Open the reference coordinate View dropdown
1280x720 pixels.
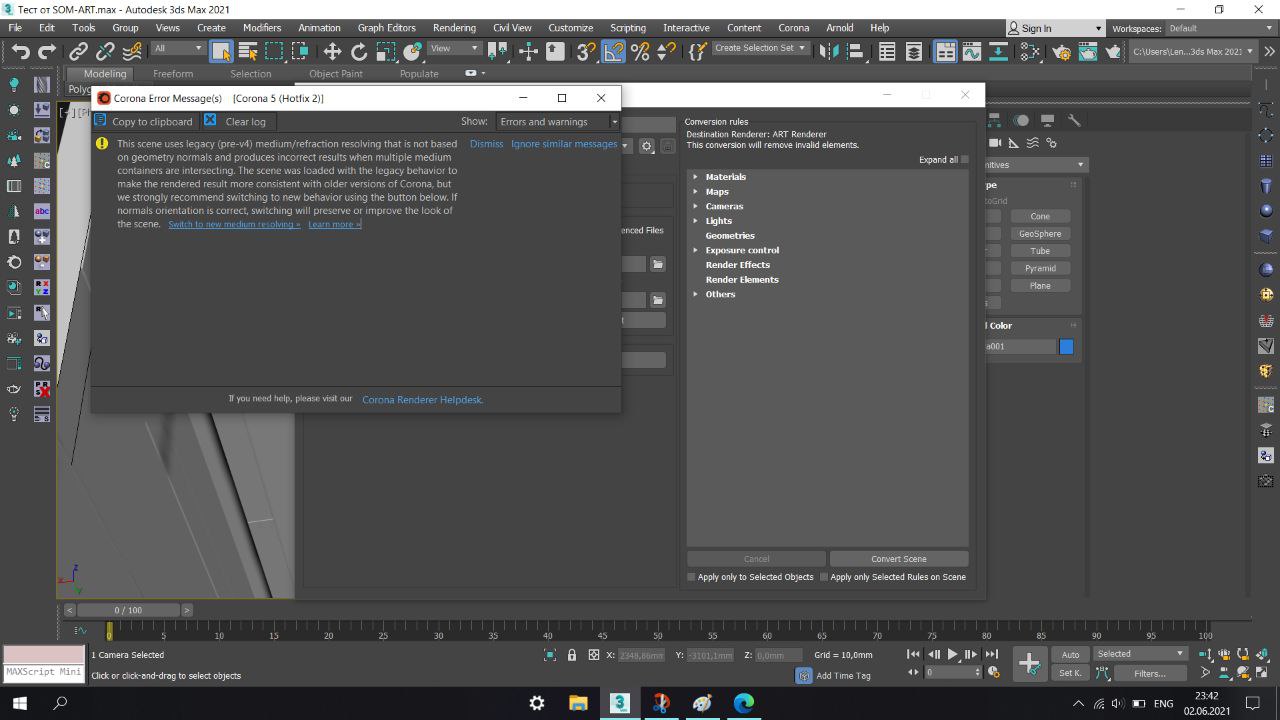(455, 49)
